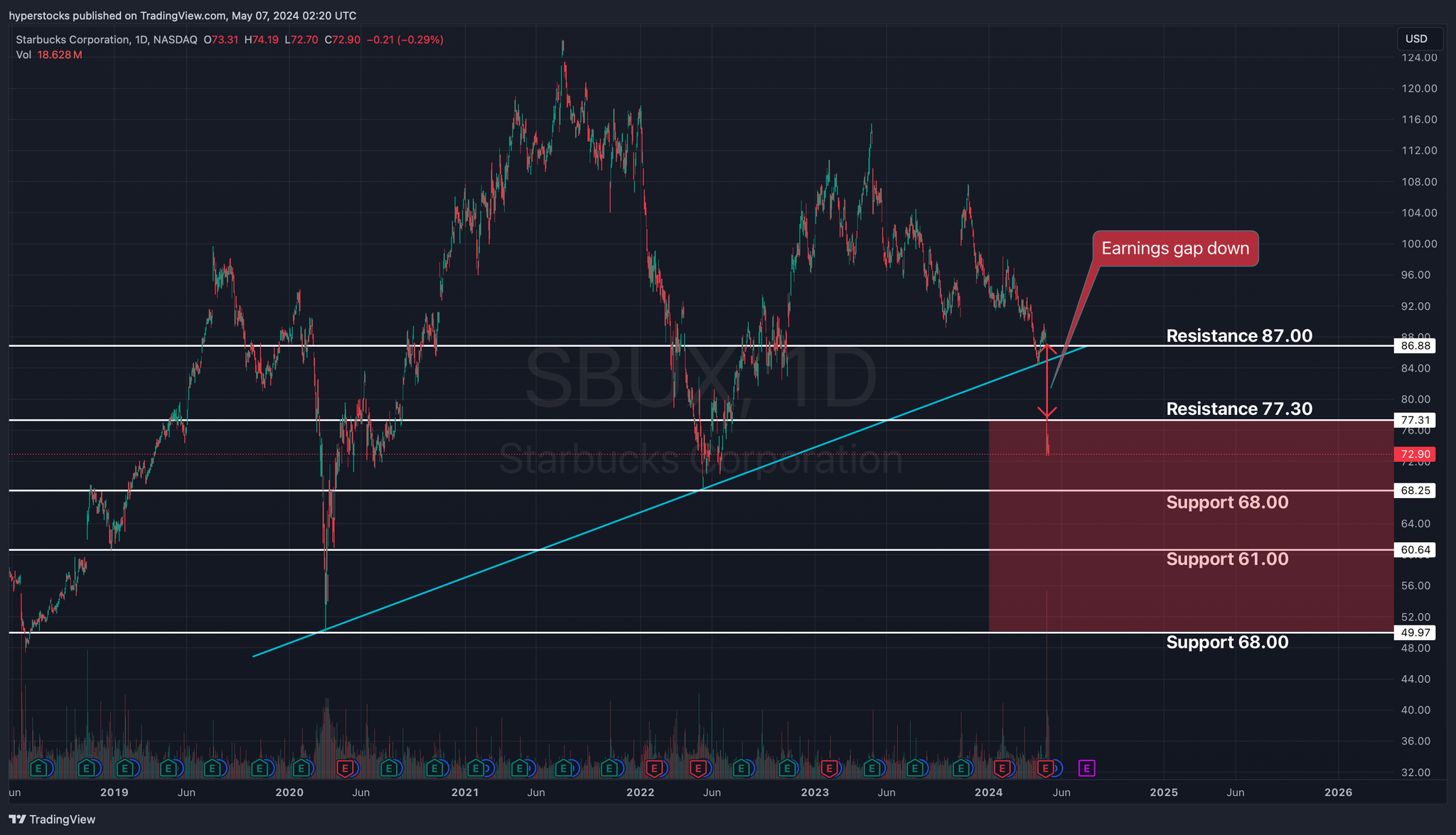1456x835 pixels.
Task: Click the red earnings marker before June 2022
Action: click(698, 768)
